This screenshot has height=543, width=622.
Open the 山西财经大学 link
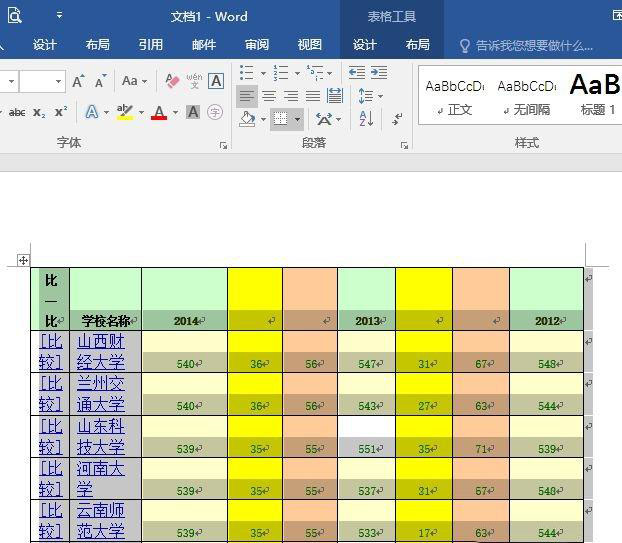click(101, 352)
